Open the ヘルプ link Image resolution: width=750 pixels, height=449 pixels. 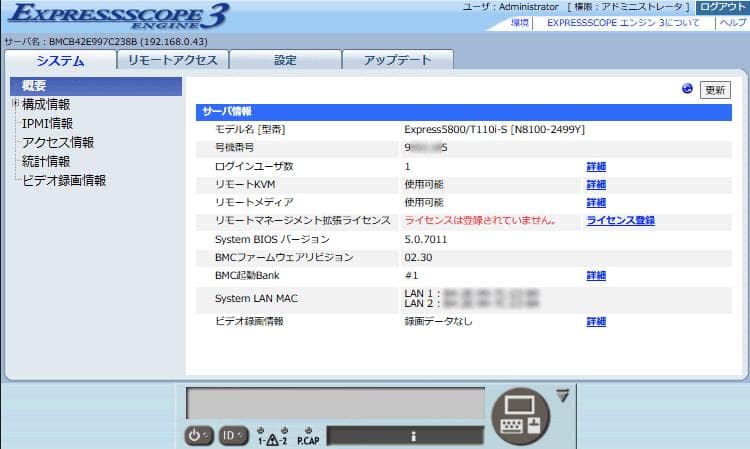[733, 22]
